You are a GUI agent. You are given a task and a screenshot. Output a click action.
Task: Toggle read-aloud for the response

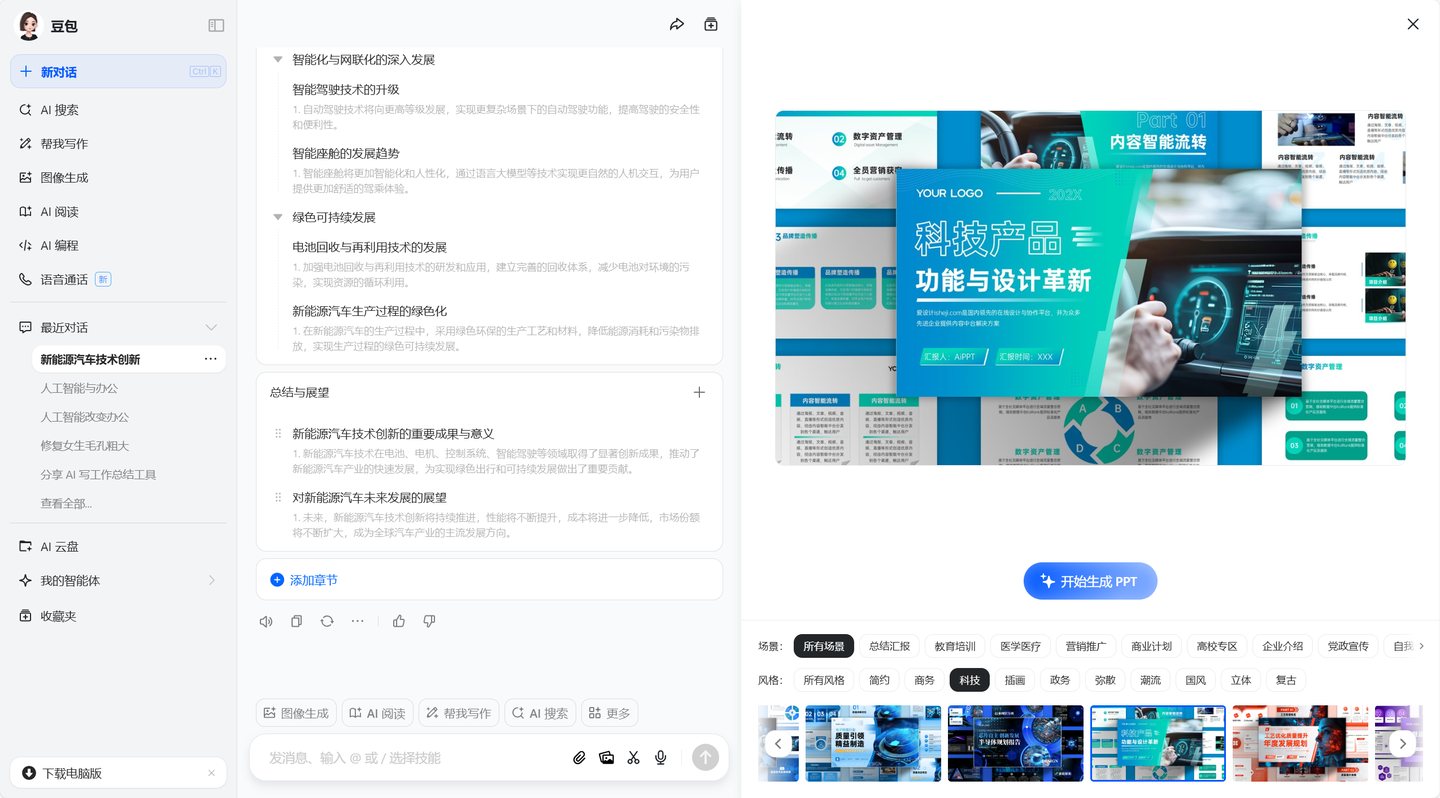pos(265,620)
